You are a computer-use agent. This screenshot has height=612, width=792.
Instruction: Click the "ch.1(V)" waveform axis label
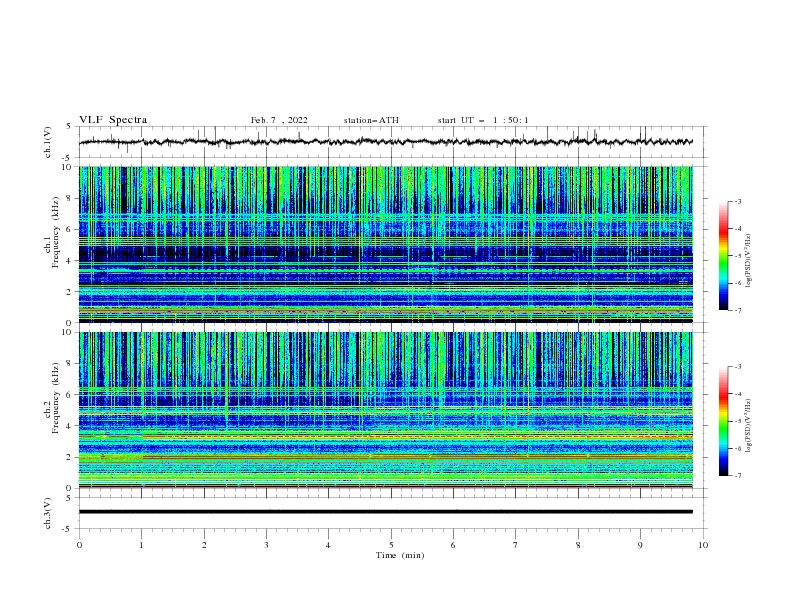[x=48, y=142]
